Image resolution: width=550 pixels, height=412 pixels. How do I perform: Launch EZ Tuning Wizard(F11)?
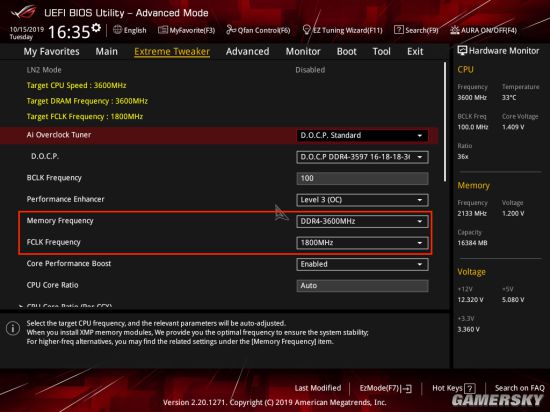[x=342, y=30]
